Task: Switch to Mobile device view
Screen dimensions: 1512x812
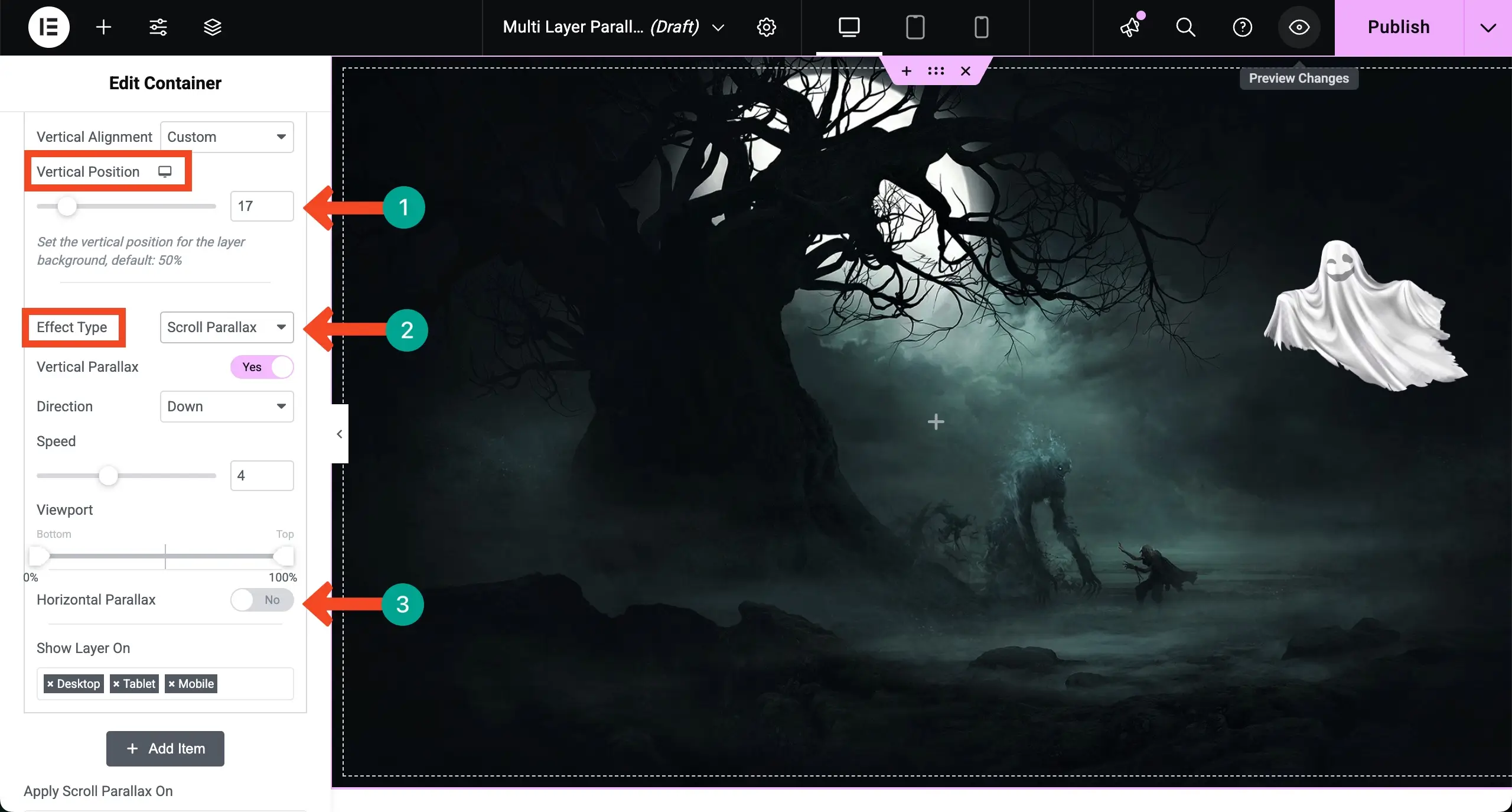Action: (x=981, y=27)
